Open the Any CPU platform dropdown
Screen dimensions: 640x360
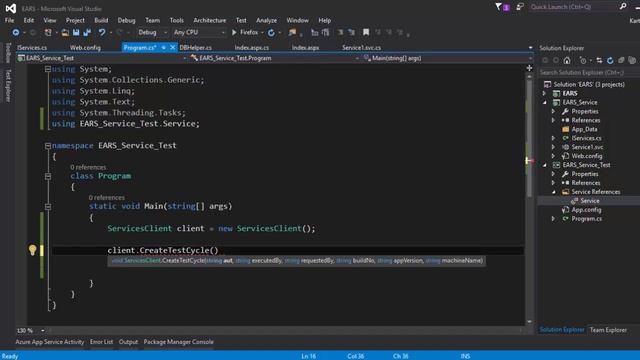click(x=199, y=32)
